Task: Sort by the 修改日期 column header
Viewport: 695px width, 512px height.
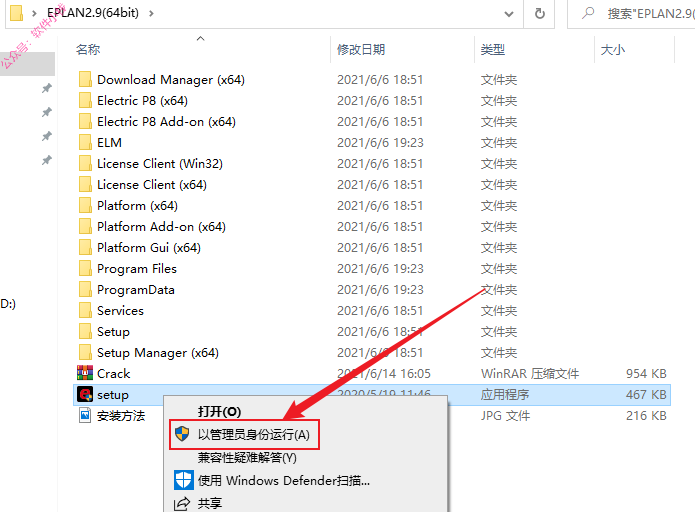Action: (361, 49)
